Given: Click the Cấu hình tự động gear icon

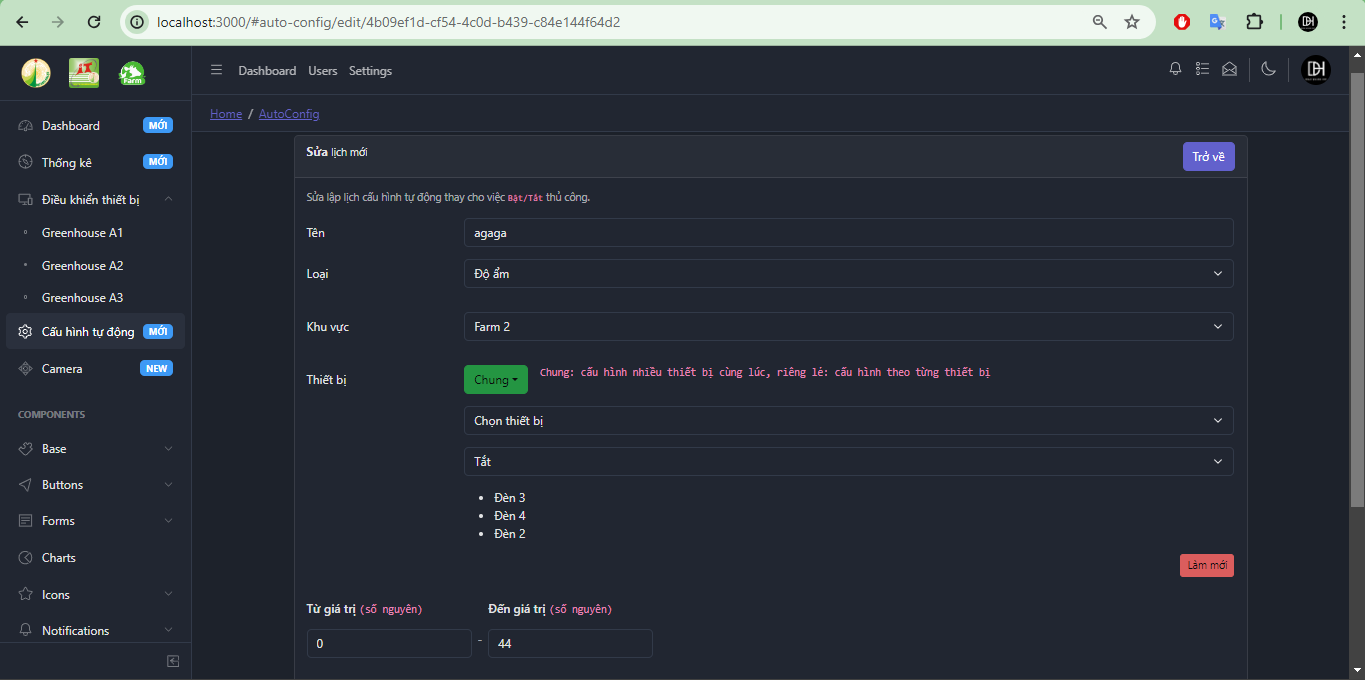Looking at the screenshot, I should (x=26, y=331).
